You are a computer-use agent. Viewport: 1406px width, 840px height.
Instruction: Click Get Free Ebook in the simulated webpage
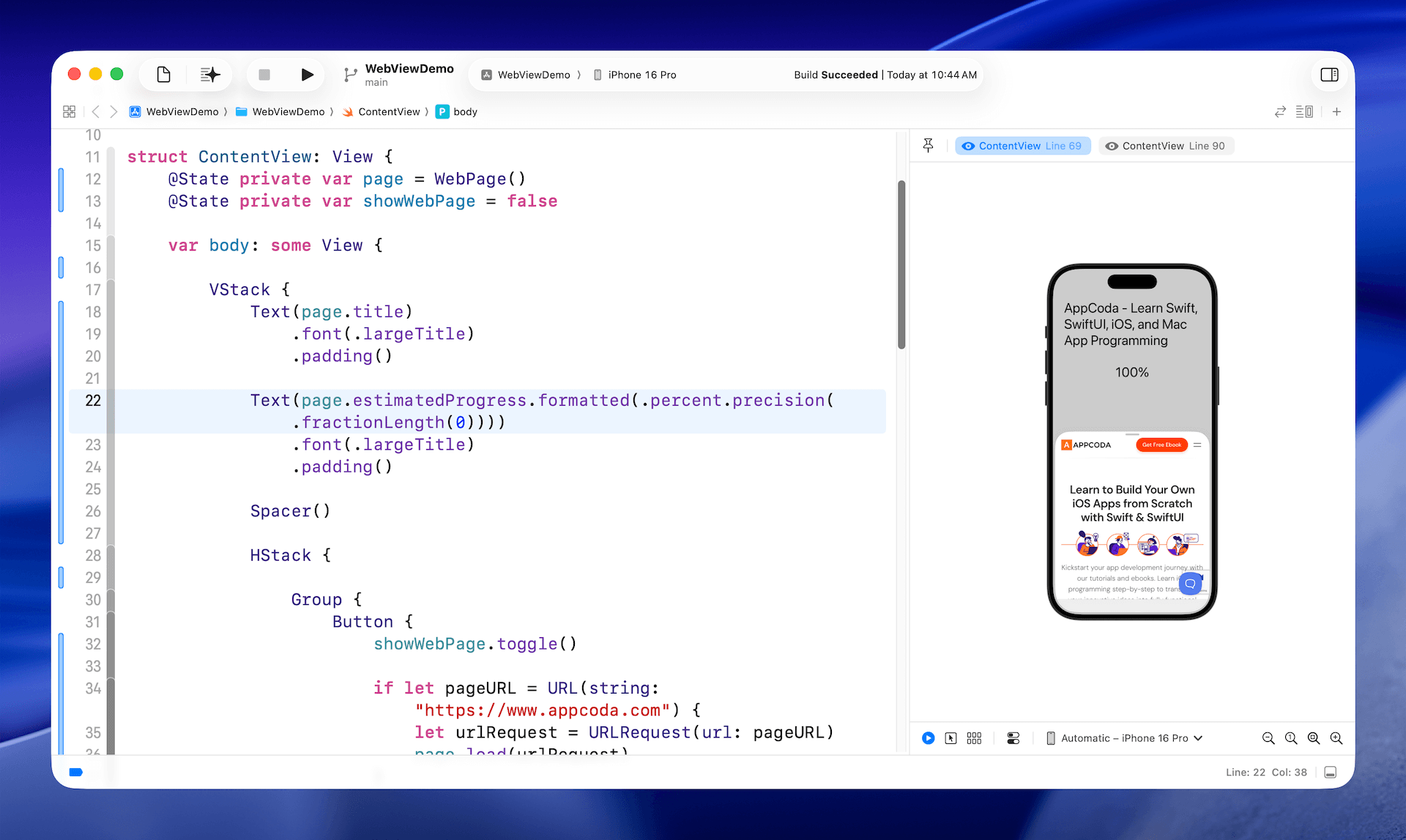click(x=1162, y=445)
